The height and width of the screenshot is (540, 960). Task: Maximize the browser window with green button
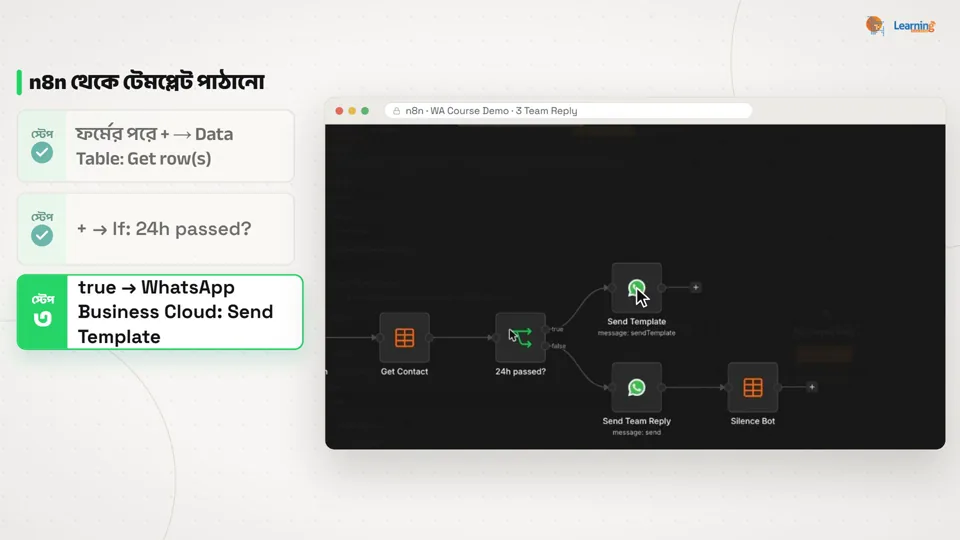[x=365, y=111]
